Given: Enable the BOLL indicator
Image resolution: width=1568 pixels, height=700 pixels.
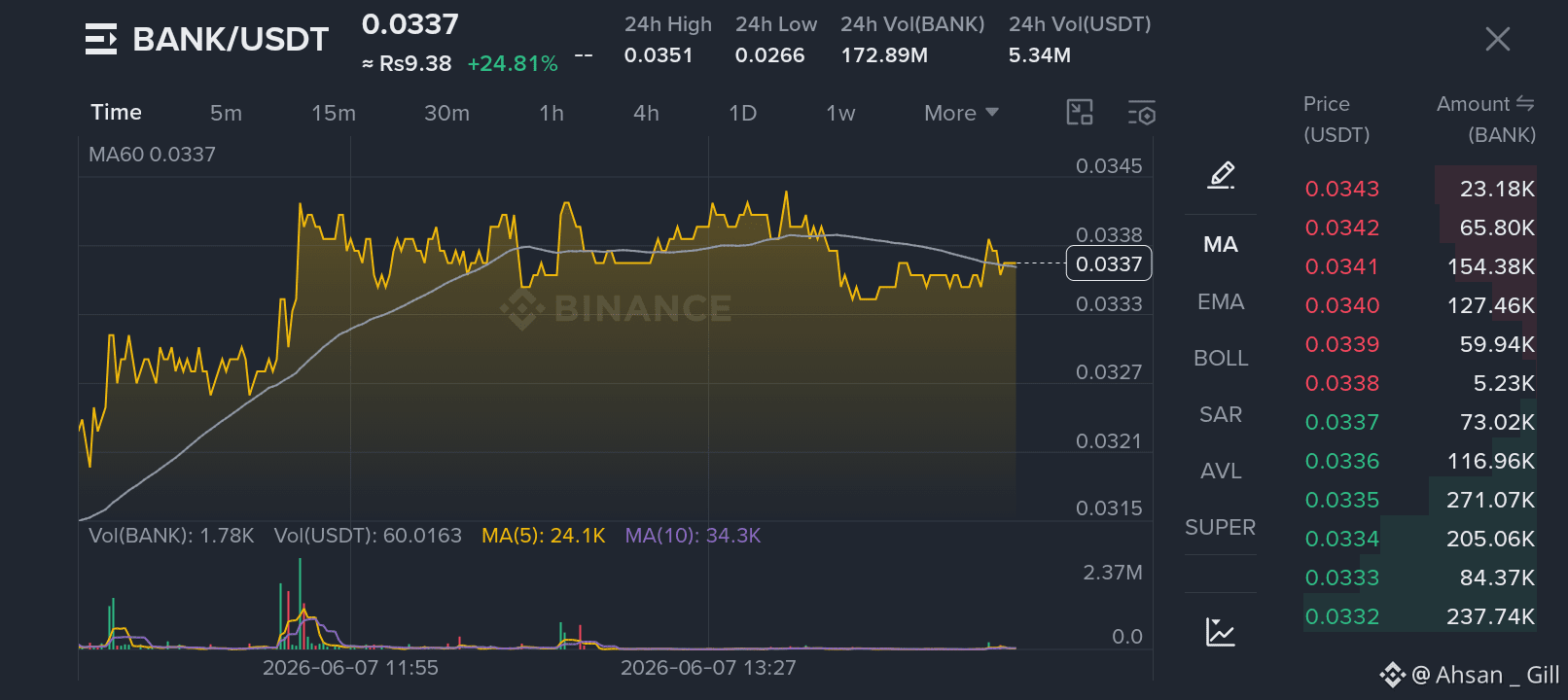Looking at the screenshot, I should [x=1221, y=358].
